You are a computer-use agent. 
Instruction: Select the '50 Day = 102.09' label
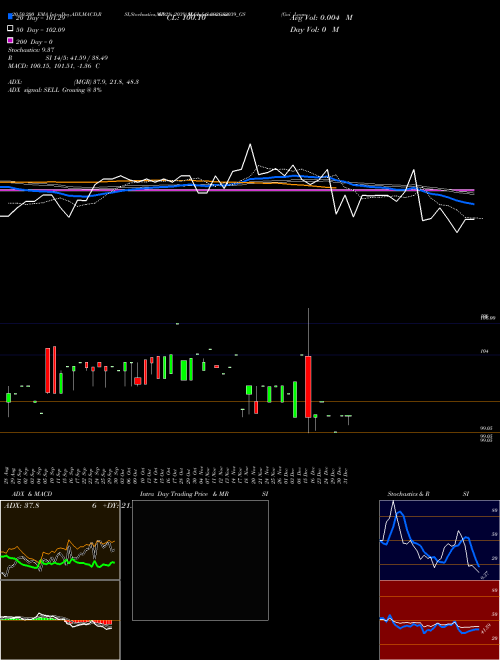(x=40, y=30)
